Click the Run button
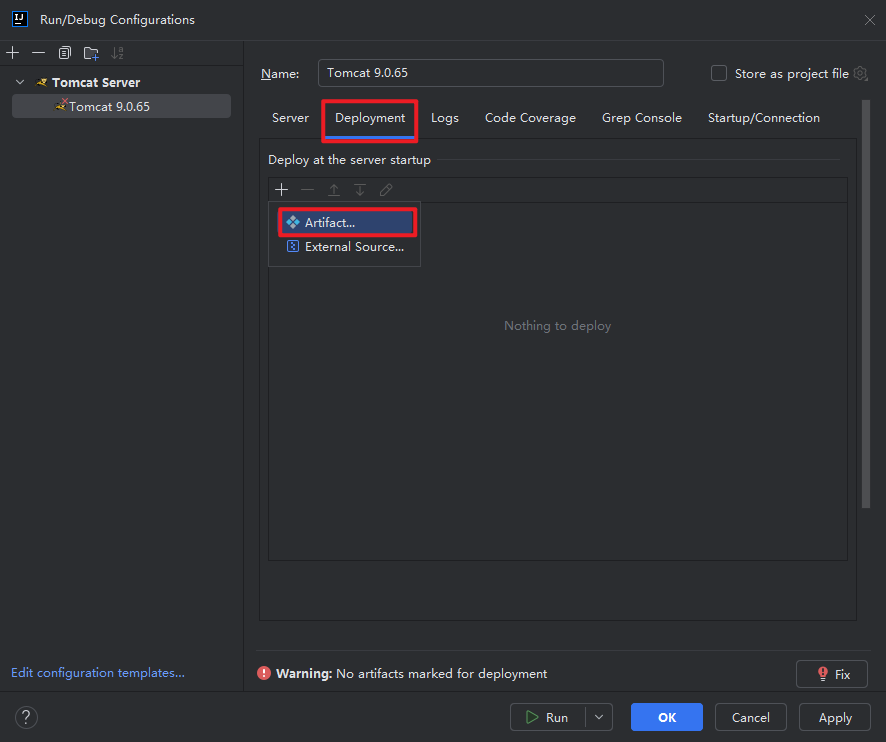The image size is (886, 742). 548,718
